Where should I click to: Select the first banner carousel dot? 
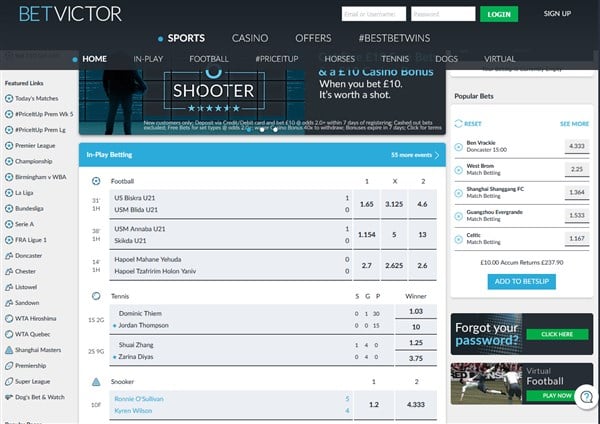249,130
